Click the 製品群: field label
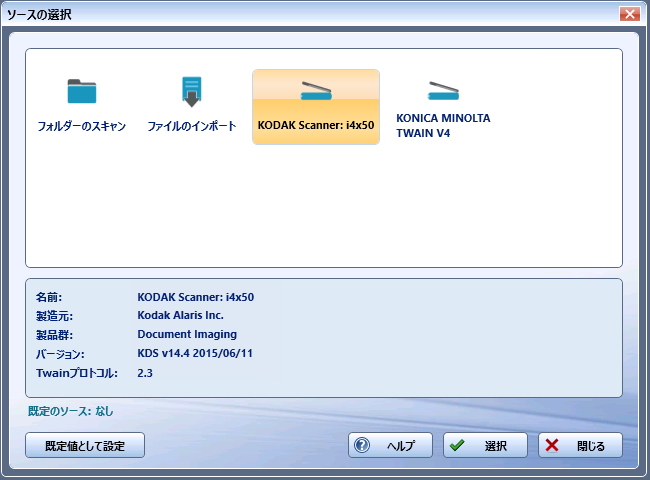The height and width of the screenshot is (480, 650). pos(54,335)
